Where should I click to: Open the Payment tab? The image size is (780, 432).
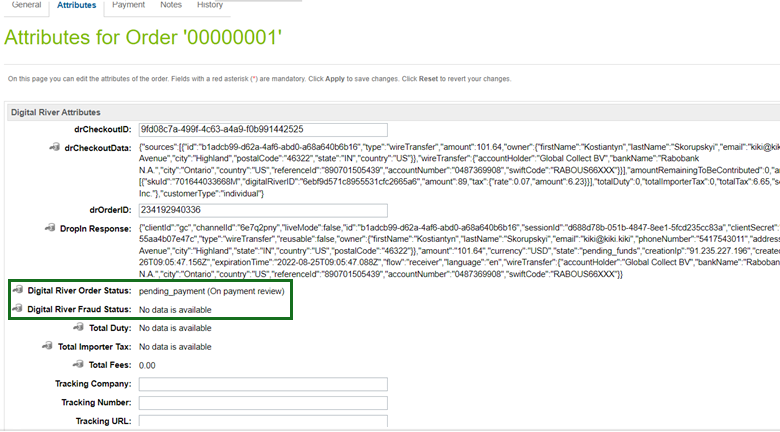point(128,5)
